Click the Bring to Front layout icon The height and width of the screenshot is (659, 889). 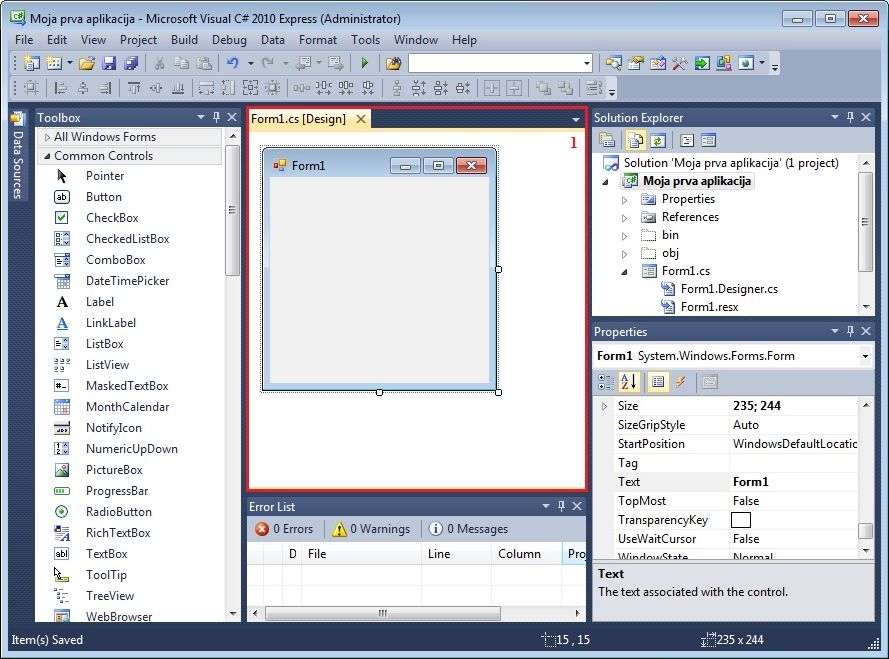[543, 88]
